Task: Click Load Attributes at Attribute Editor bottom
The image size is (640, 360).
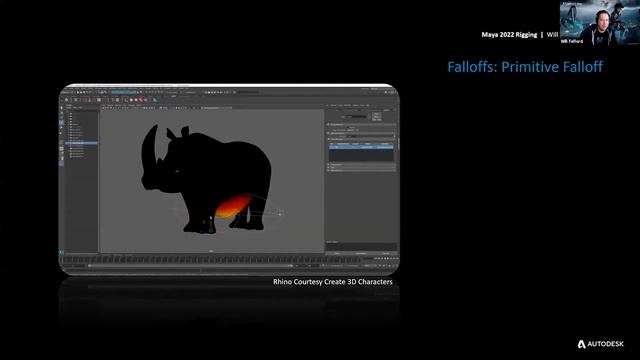Action: pyautogui.click(x=361, y=253)
